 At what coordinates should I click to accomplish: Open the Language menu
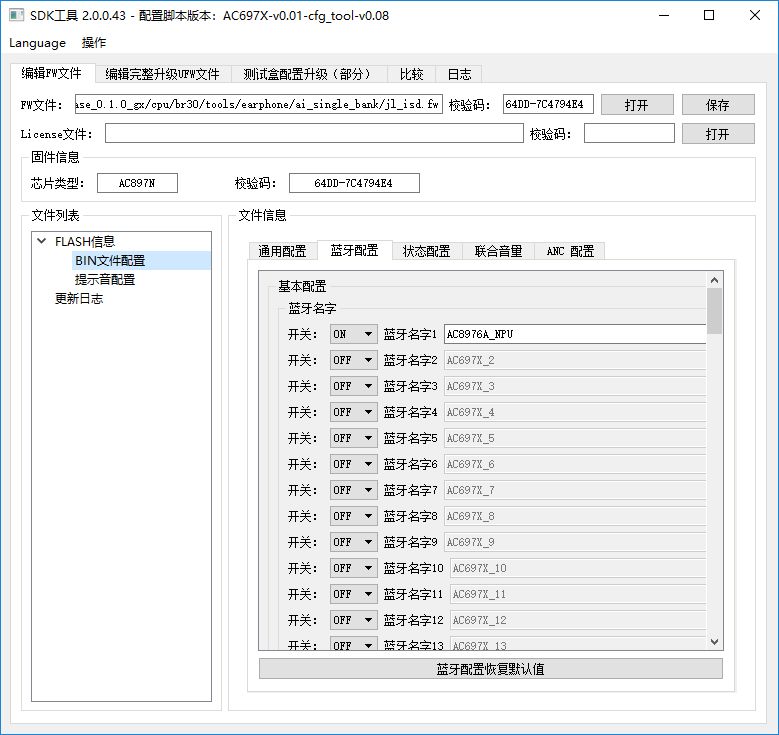tap(37, 43)
